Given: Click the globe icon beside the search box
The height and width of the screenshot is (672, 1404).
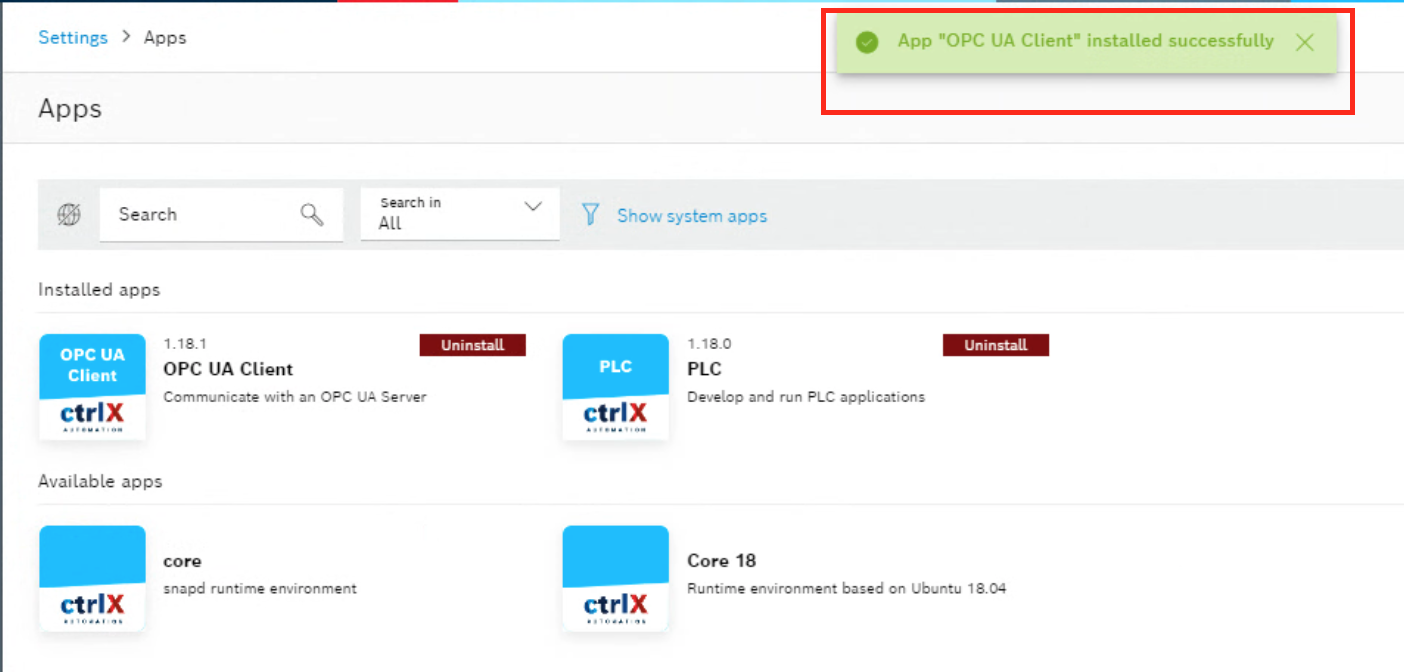Looking at the screenshot, I should click(x=69, y=214).
